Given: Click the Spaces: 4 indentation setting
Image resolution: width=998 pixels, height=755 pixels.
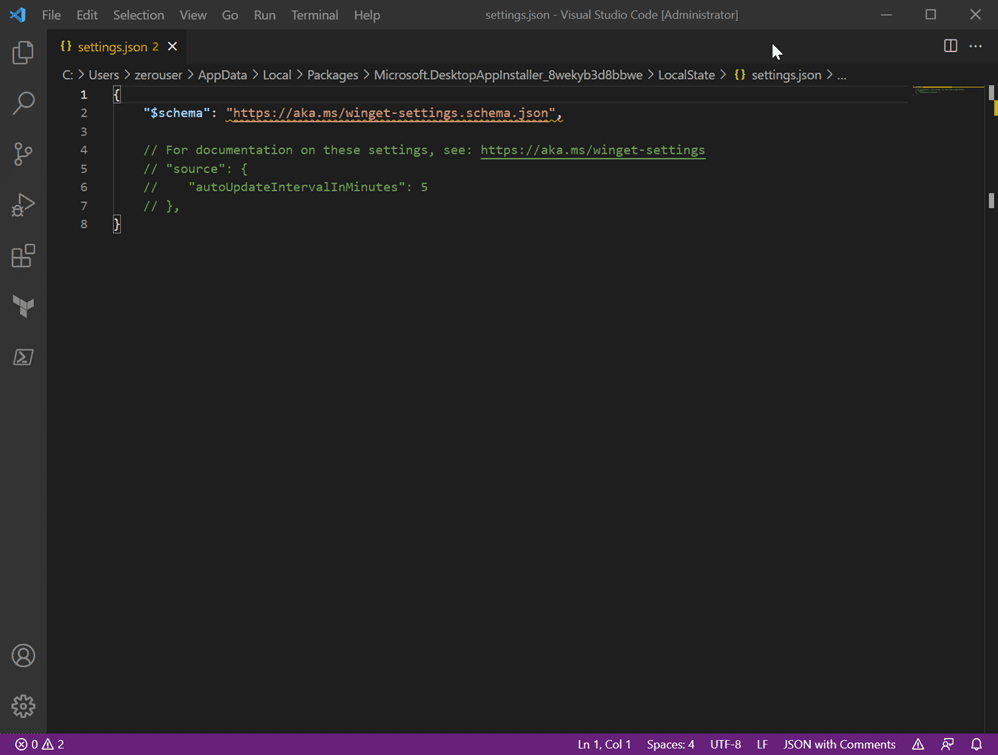Looking at the screenshot, I should tap(670, 744).
